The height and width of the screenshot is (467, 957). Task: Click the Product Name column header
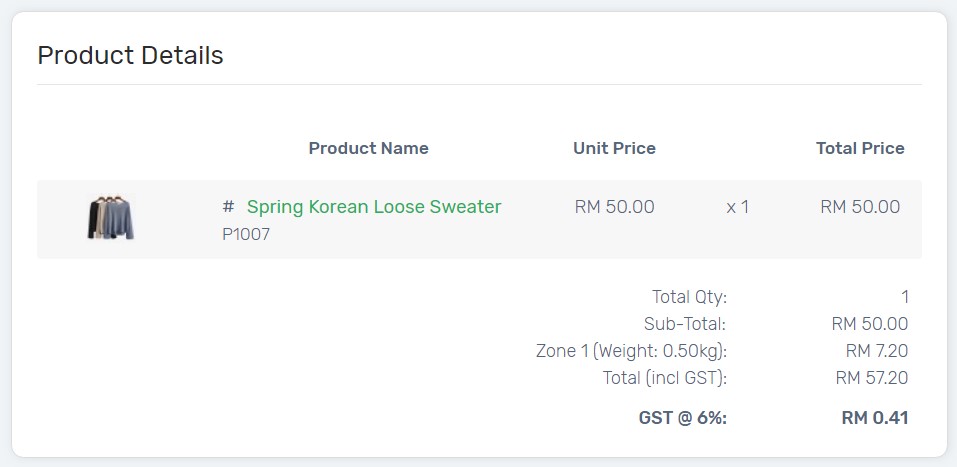[369, 148]
